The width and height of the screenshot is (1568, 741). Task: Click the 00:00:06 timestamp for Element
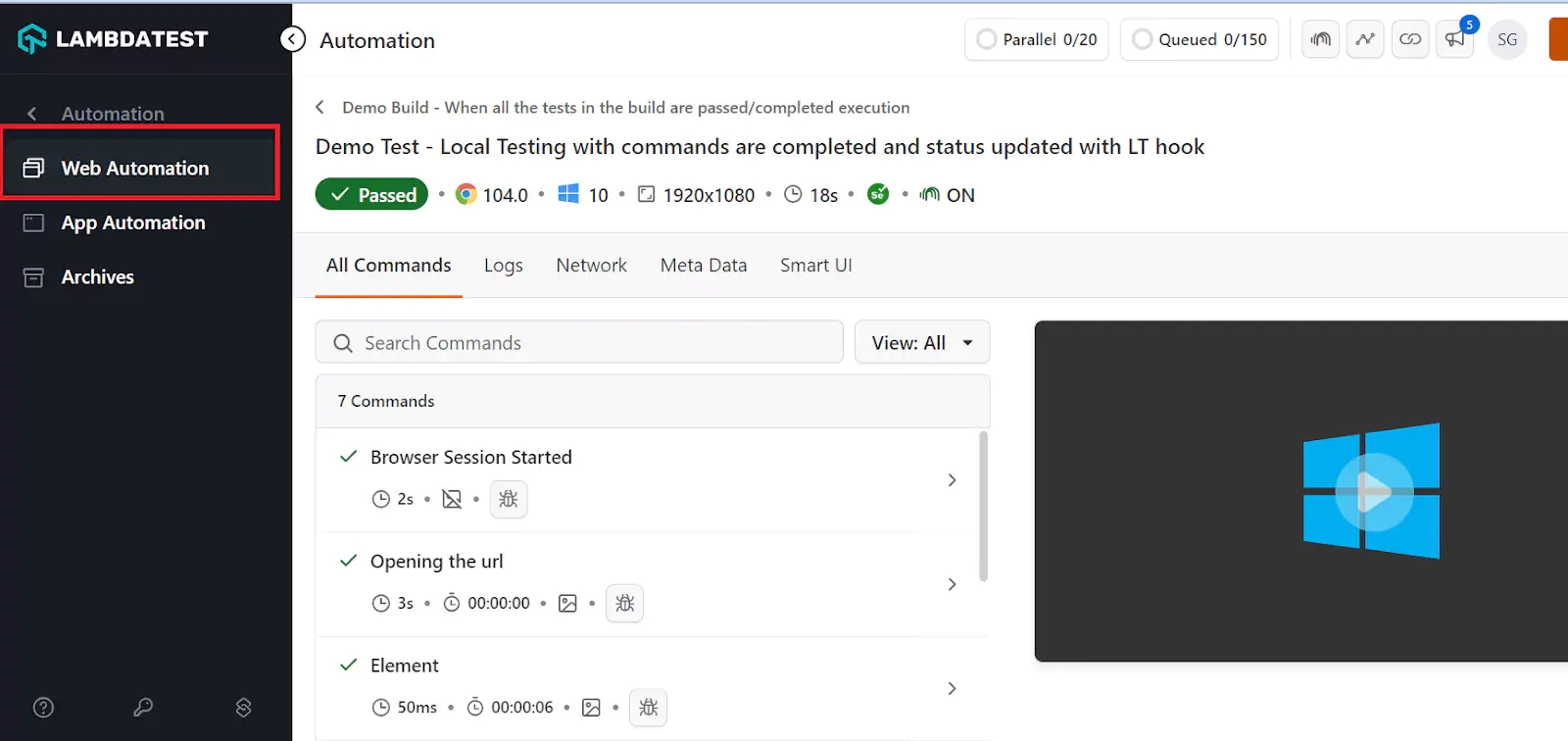(522, 707)
